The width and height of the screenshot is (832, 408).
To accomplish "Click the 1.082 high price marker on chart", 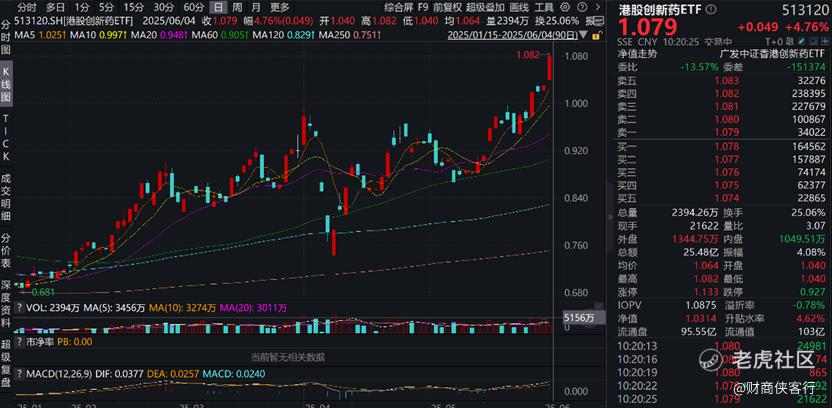I will [x=528, y=54].
